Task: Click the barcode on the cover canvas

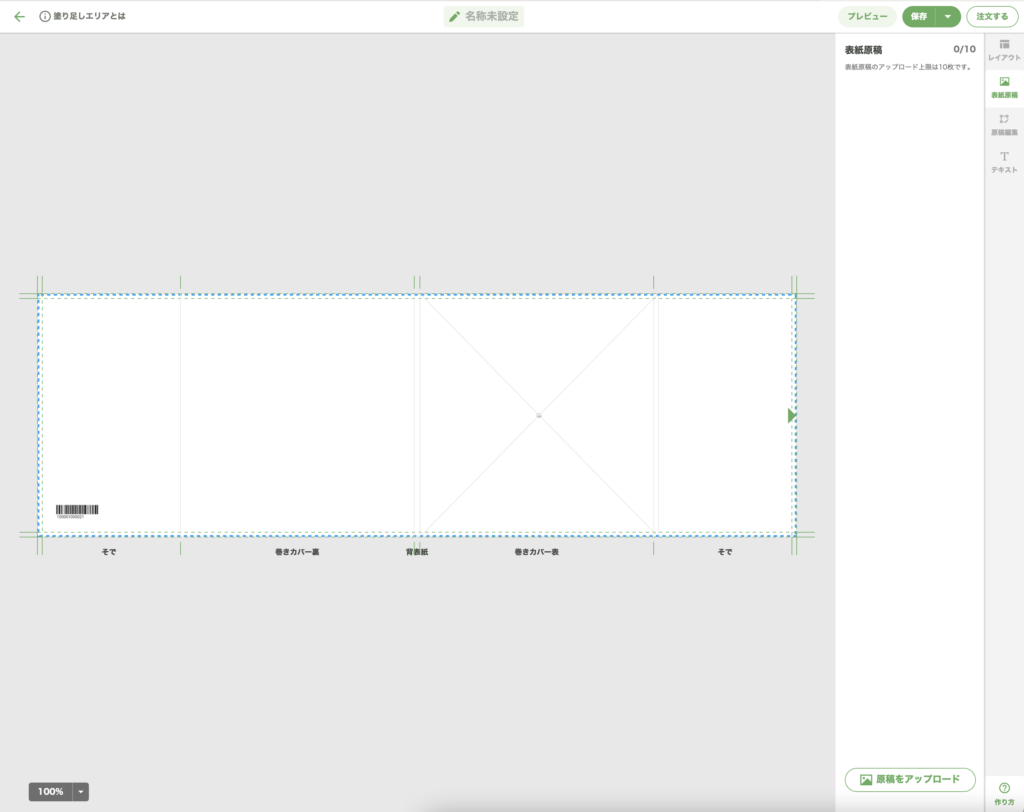Action: pyautogui.click(x=77, y=511)
